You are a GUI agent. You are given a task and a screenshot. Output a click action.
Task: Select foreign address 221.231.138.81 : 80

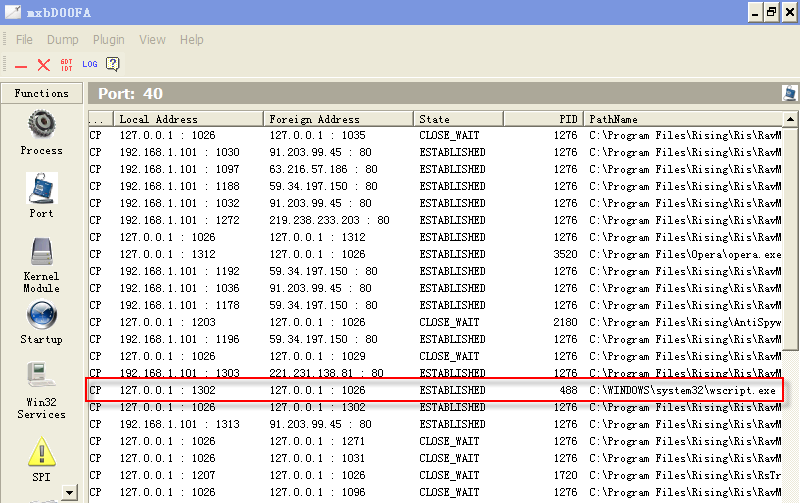pyautogui.click(x=327, y=373)
